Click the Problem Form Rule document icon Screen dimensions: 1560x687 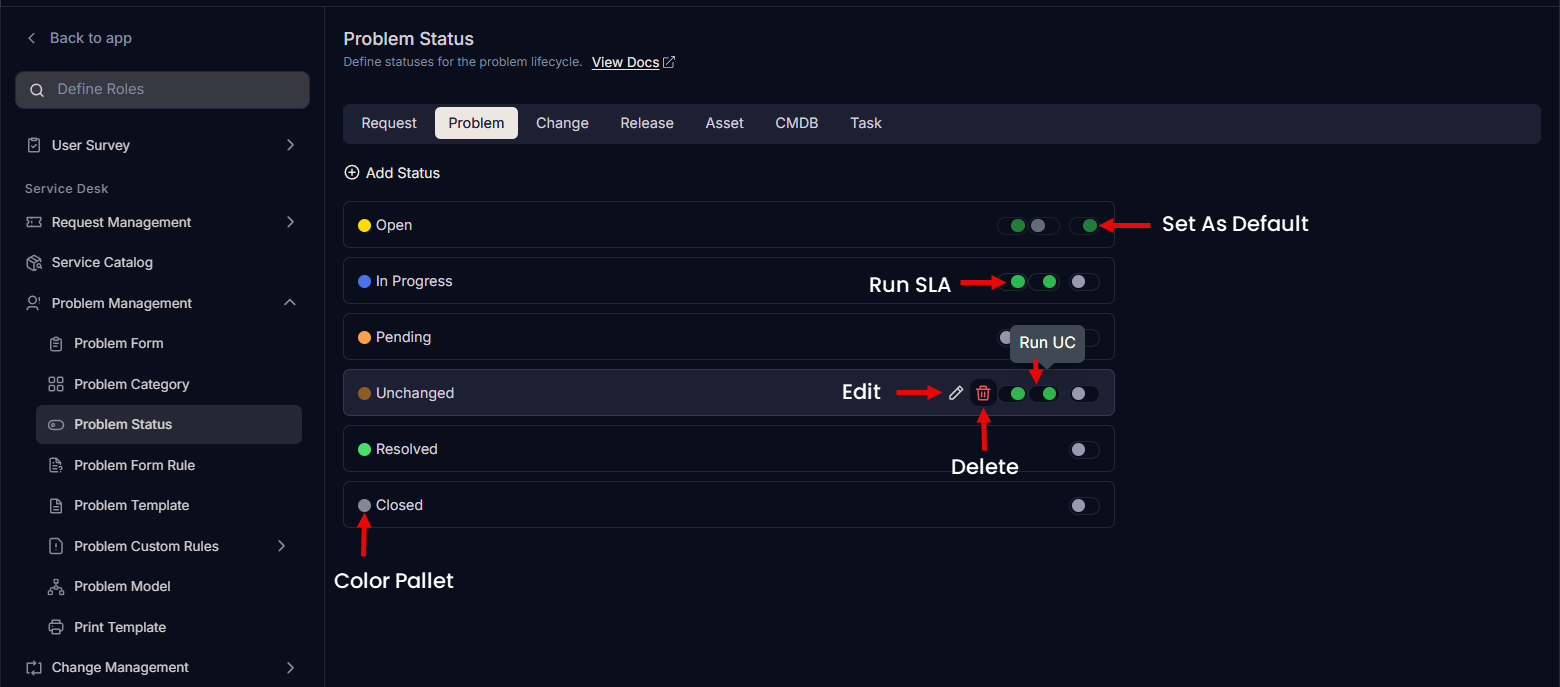[56, 465]
